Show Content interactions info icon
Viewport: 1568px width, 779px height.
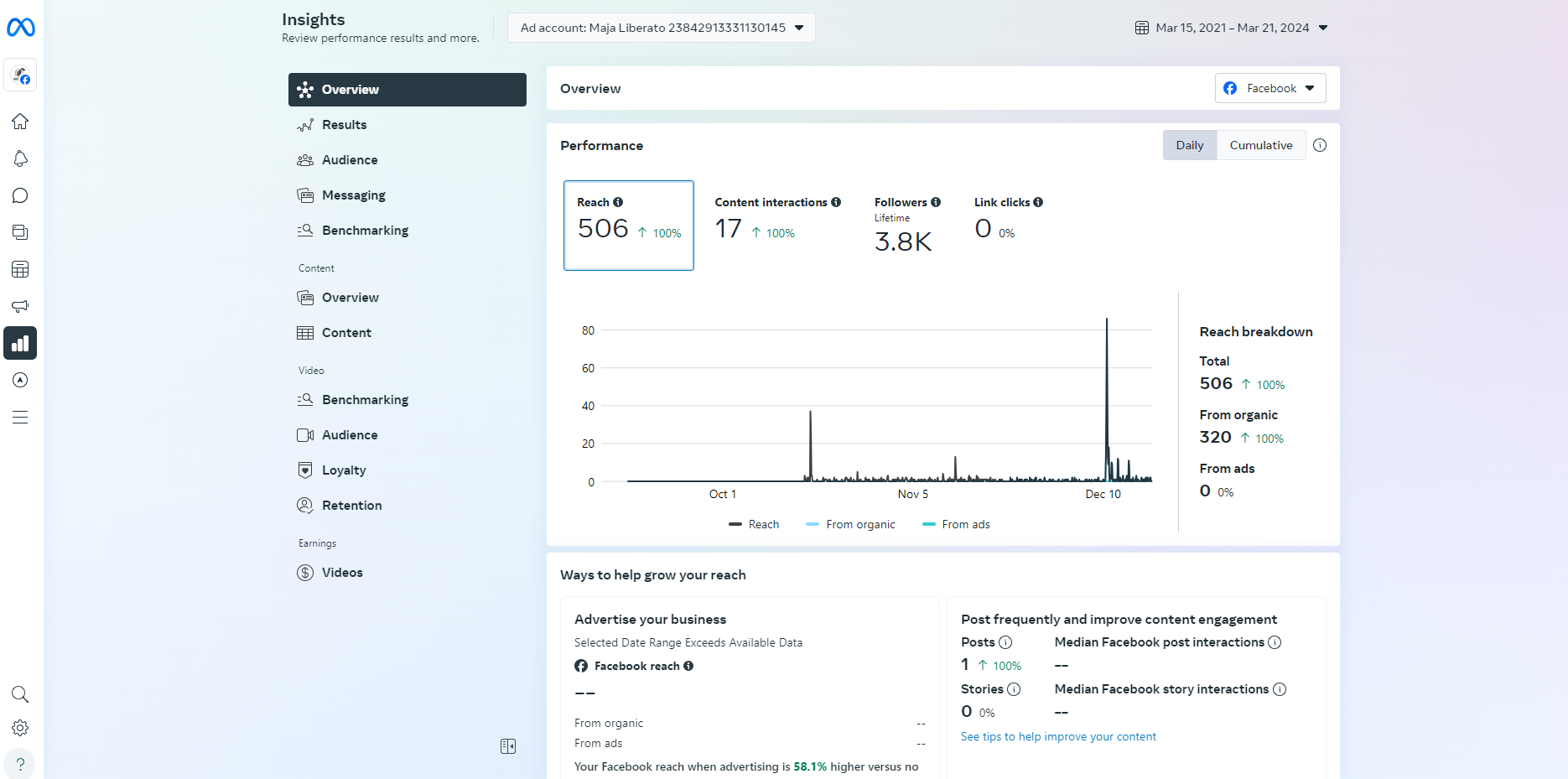(x=836, y=202)
